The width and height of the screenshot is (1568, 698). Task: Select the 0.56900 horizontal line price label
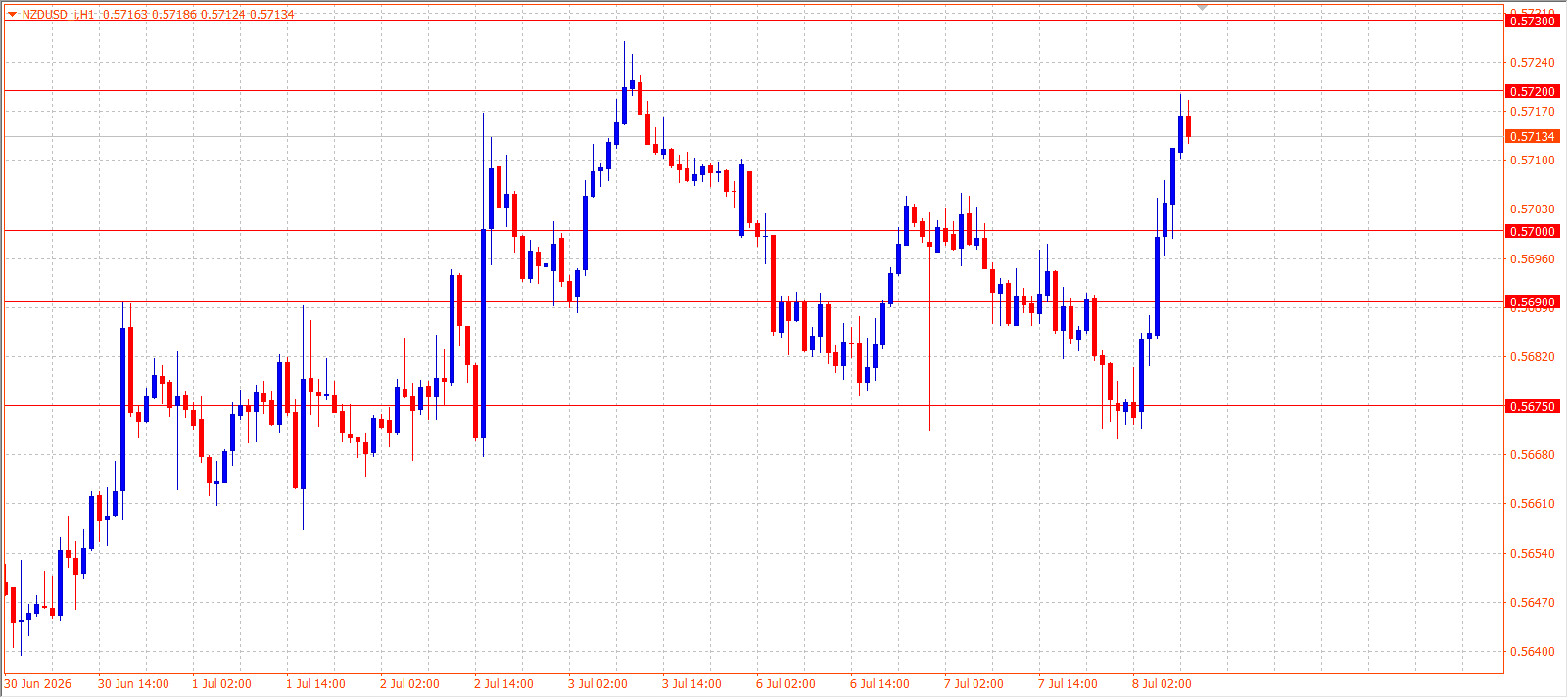1532,302
